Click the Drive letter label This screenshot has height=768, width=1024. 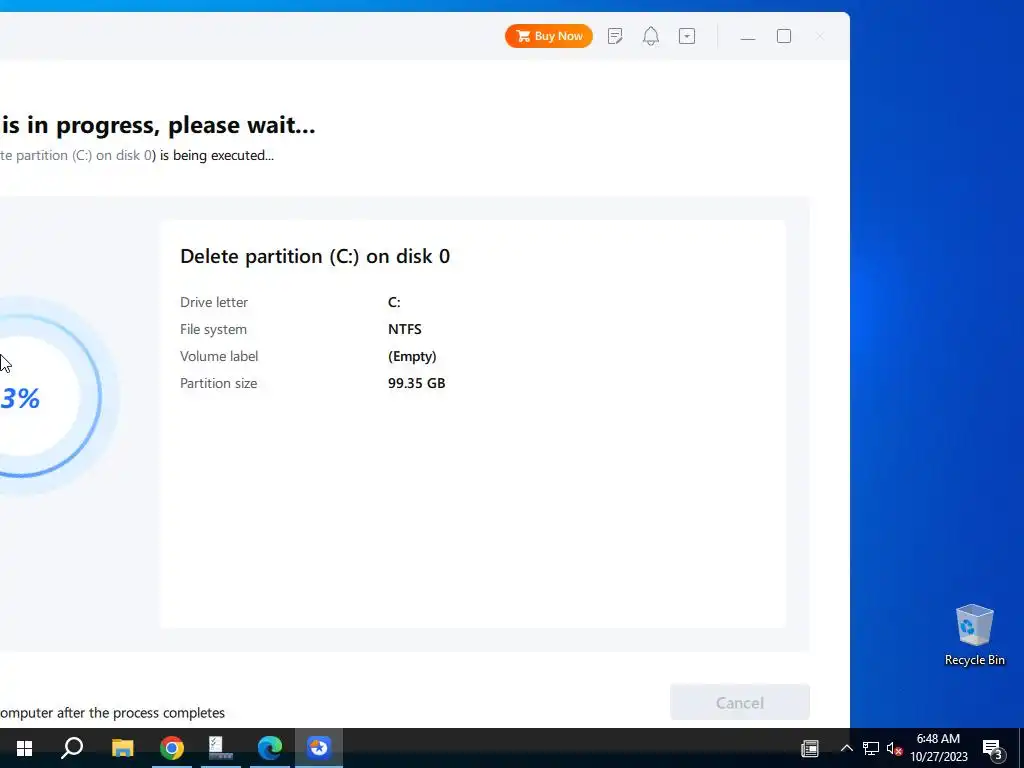click(214, 302)
